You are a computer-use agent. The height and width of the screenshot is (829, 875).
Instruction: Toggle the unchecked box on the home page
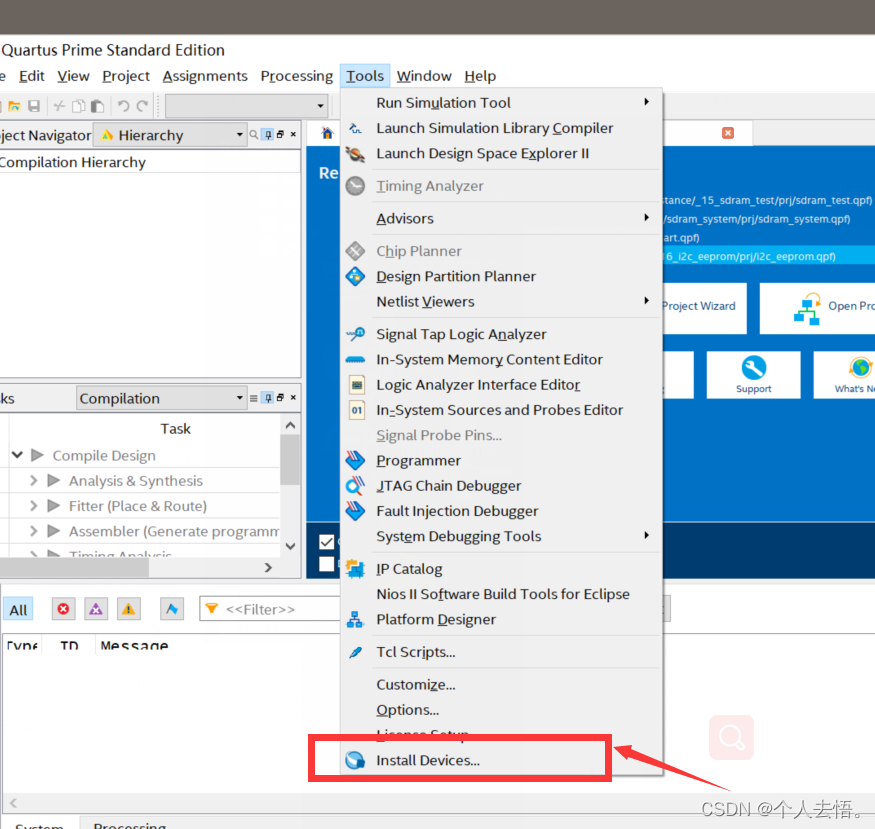pos(327,564)
